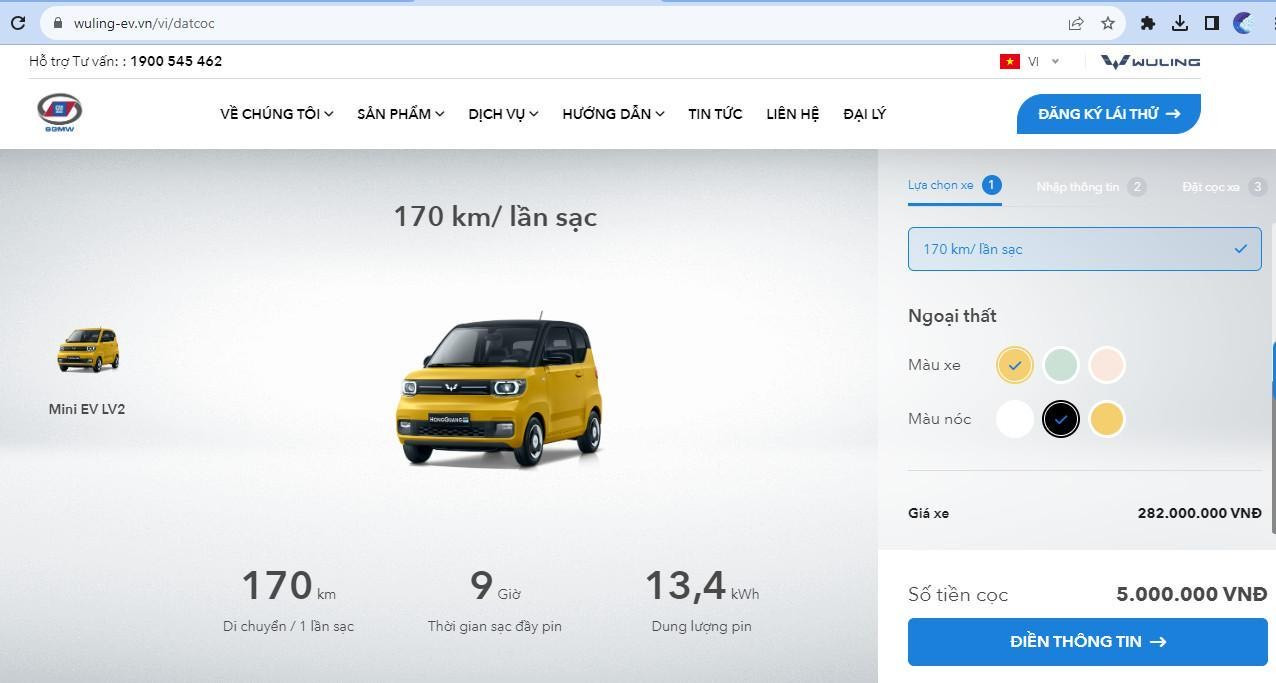The width and height of the screenshot is (1276, 683).
Task: Reload the page with the browser refresh icon
Action: click(x=18, y=23)
